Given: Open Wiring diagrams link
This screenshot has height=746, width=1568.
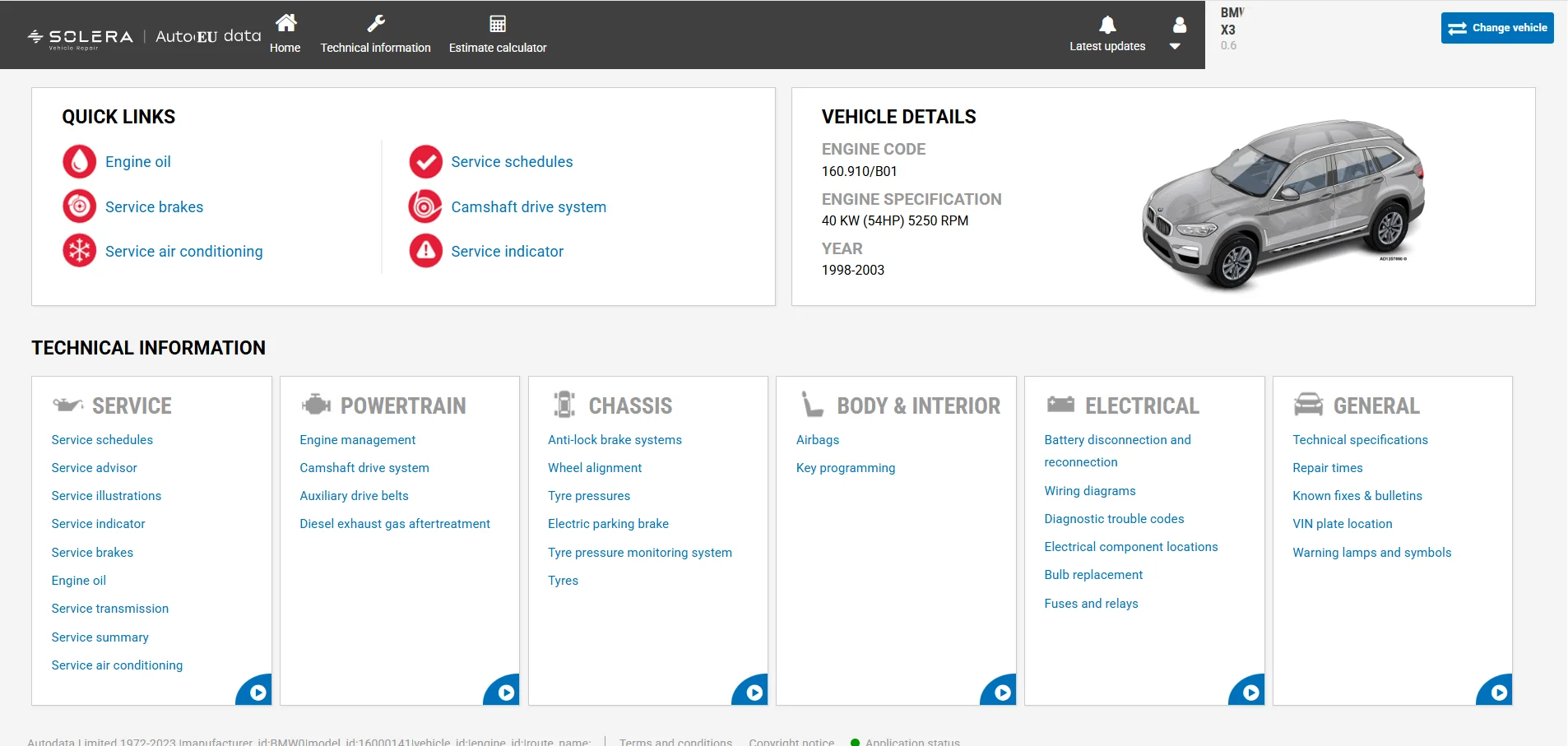Looking at the screenshot, I should [1090, 491].
